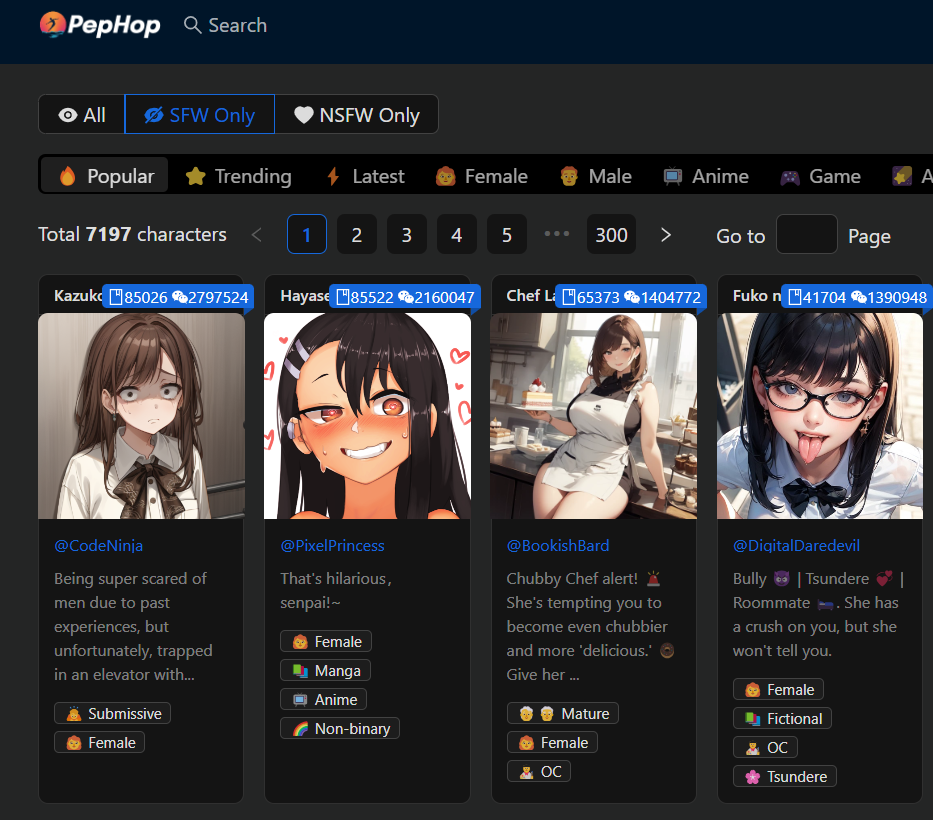The height and width of the screenshot is (820, 933).
Task: Open the Chef character thumbnail
Action: click(x=593, y=415)
